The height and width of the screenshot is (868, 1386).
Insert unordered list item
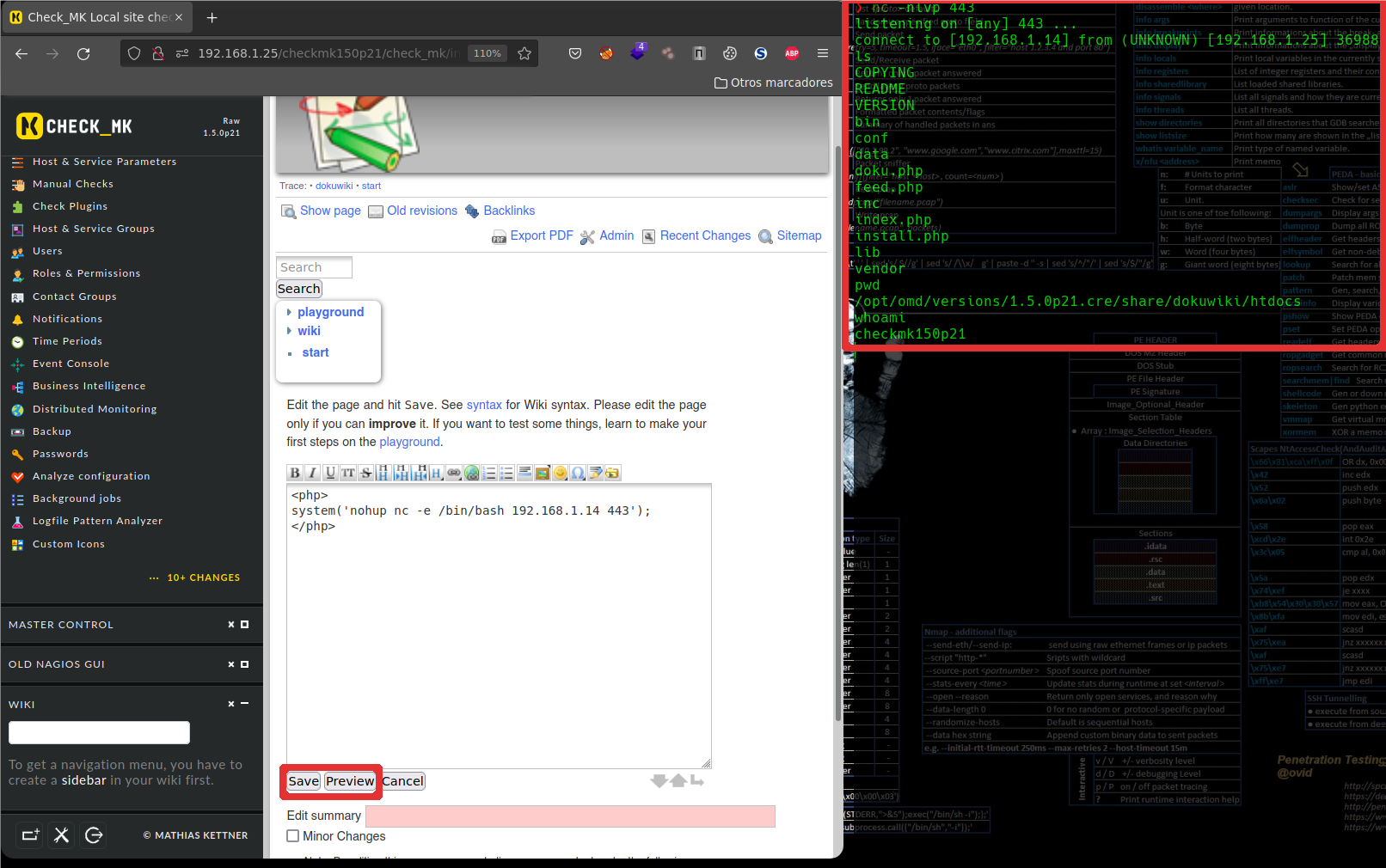coord(506,473)
